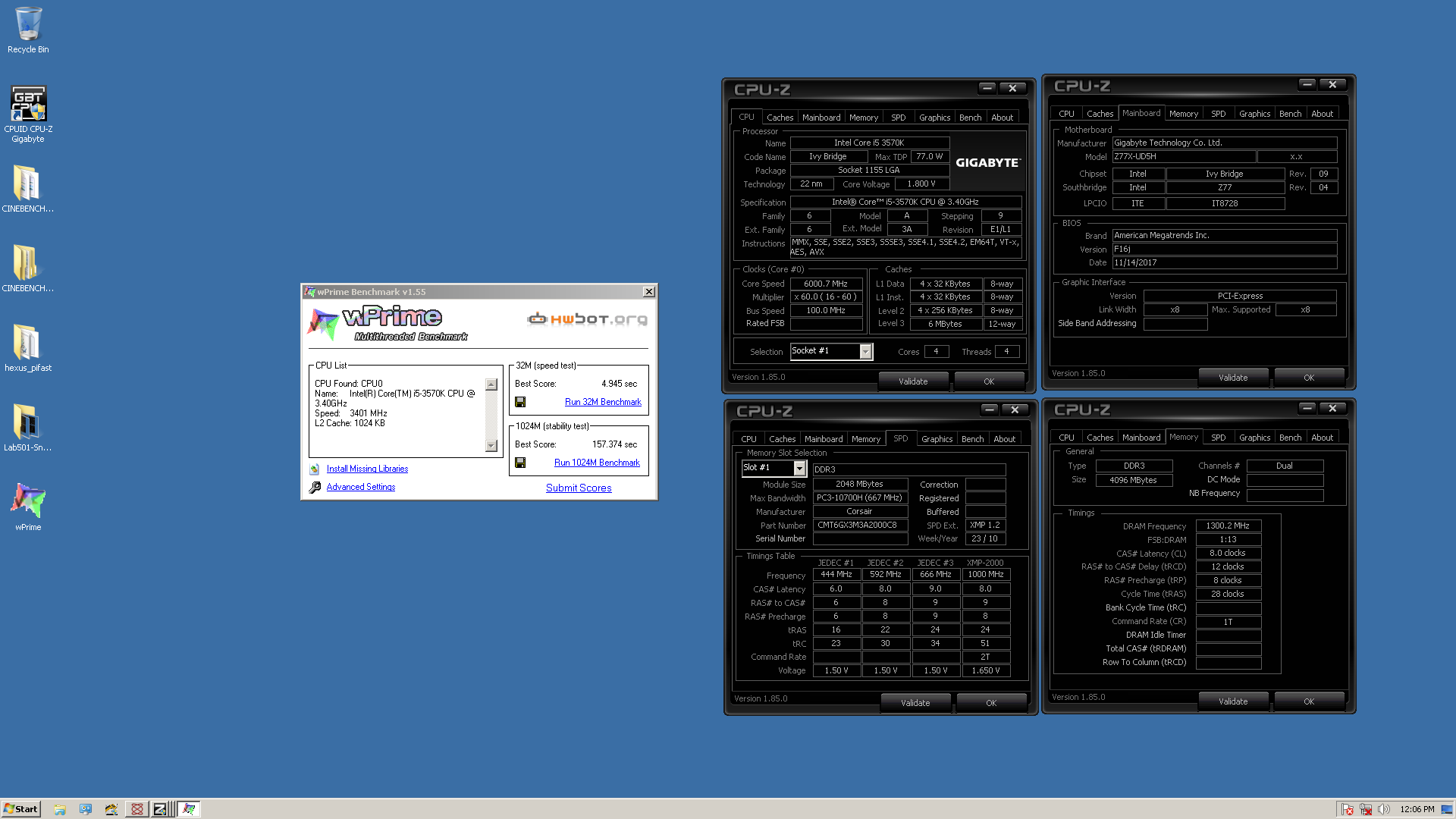Viewport: 1456px width, 819px height.
Task: Open SPD tab in Memory window
Action: [x=1218, y=438]
